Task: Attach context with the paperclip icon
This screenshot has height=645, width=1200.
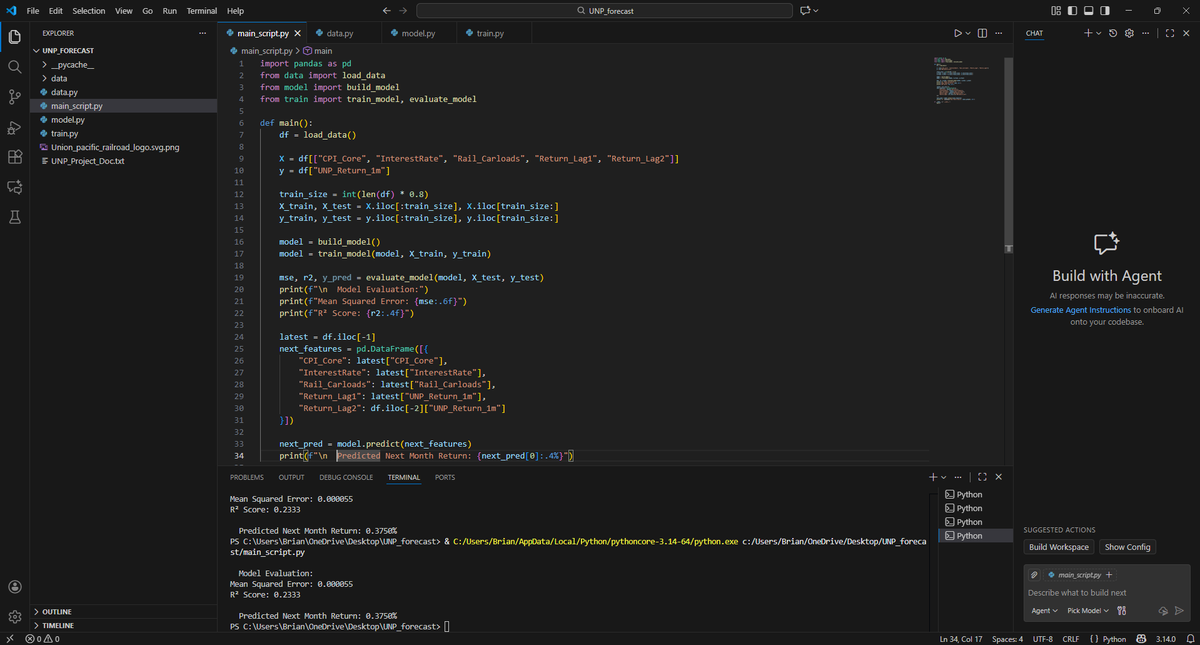Action: pos(1036,575)
